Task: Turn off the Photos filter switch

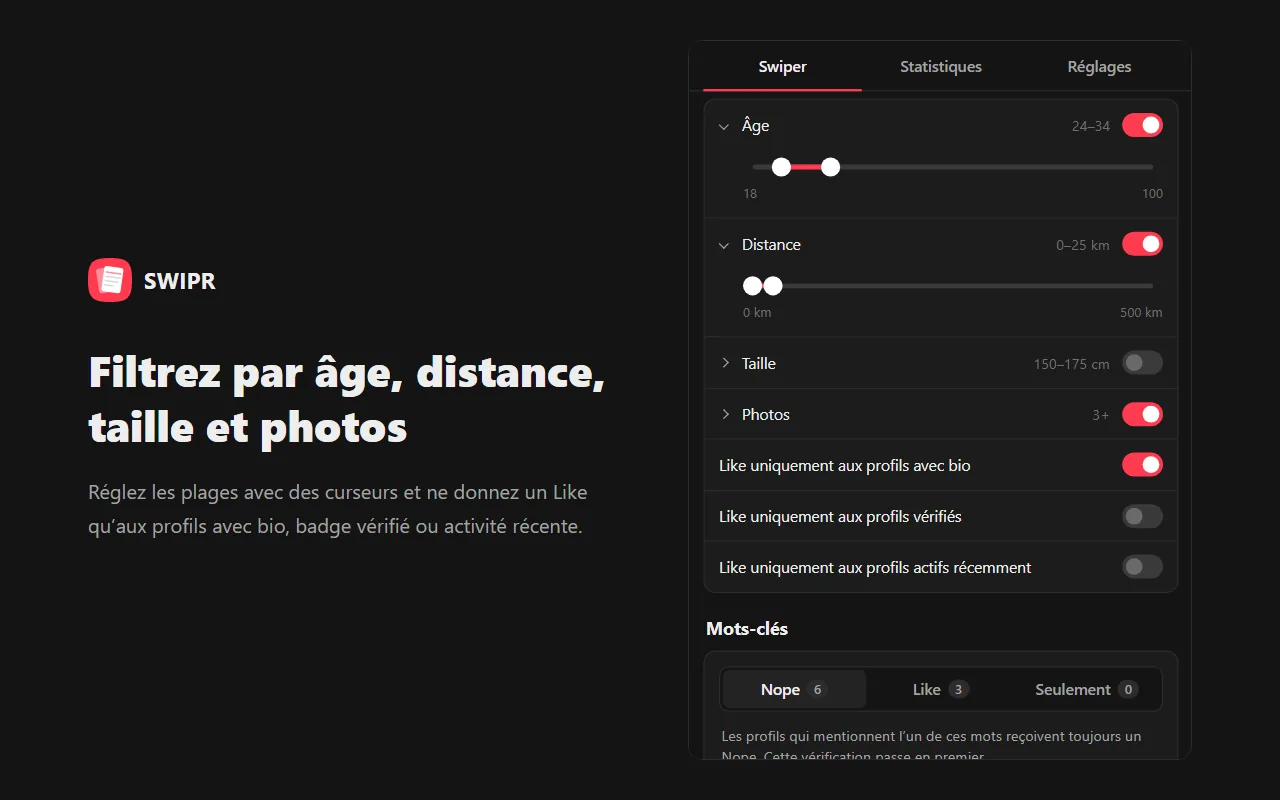Action: click(x=1142, y=414)
